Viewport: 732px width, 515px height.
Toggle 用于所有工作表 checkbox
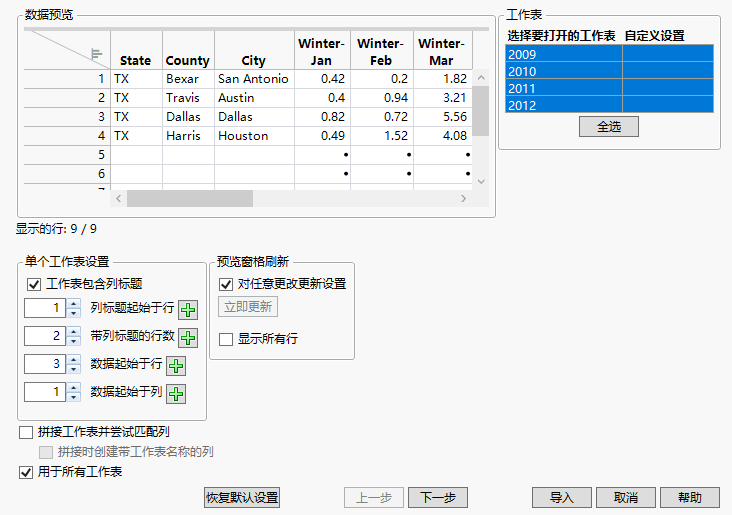click(26, 473)
